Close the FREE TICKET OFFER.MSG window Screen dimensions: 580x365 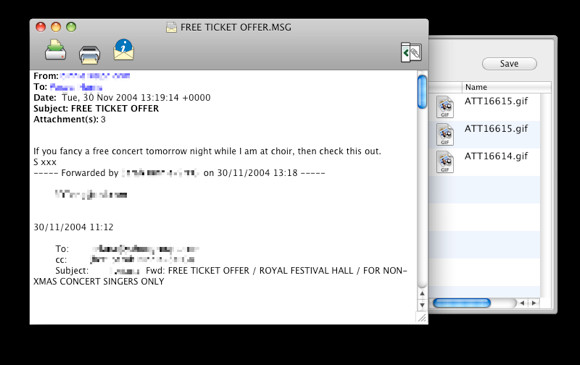(x=41, y=27)
